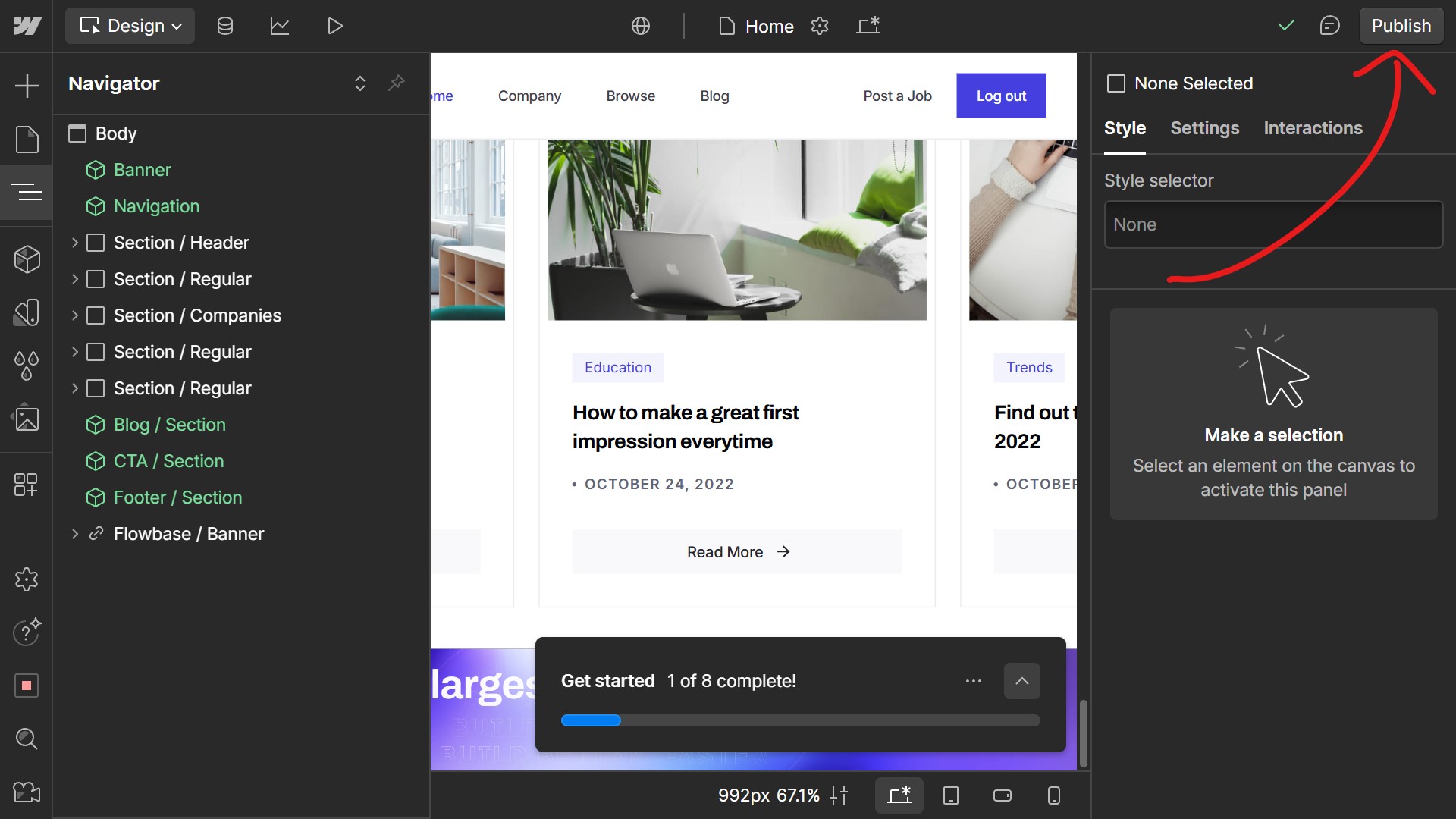This screenshot has height=819, width=1456.
Task: Select the mobile landscape breakpoint icon
Action: (x=1003, y=795)
